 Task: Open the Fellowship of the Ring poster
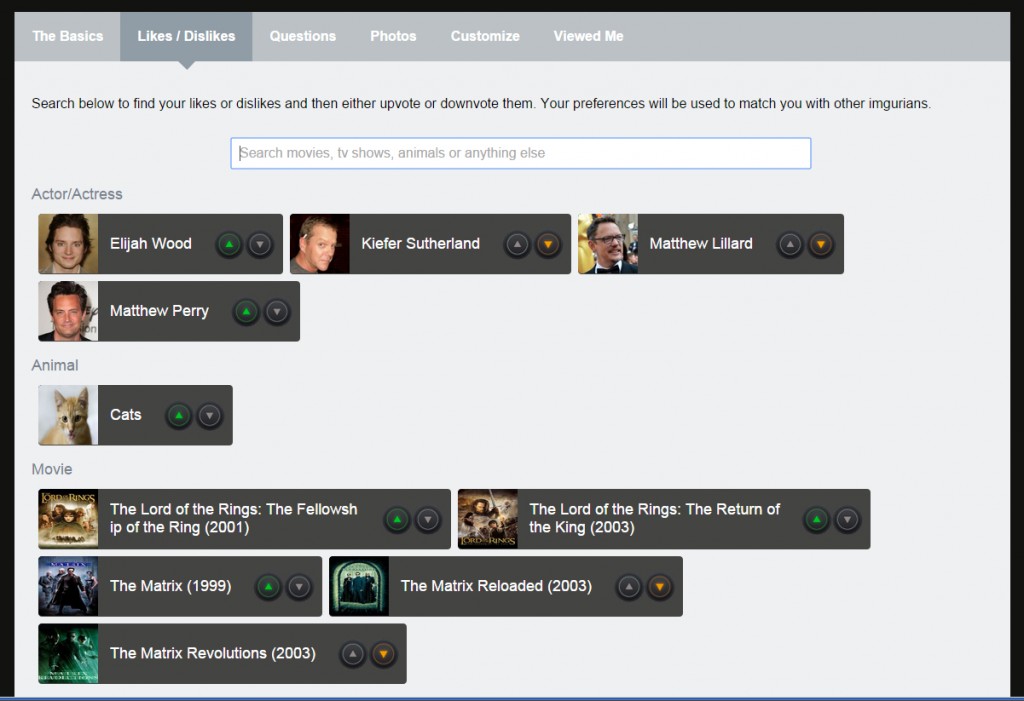68,519
